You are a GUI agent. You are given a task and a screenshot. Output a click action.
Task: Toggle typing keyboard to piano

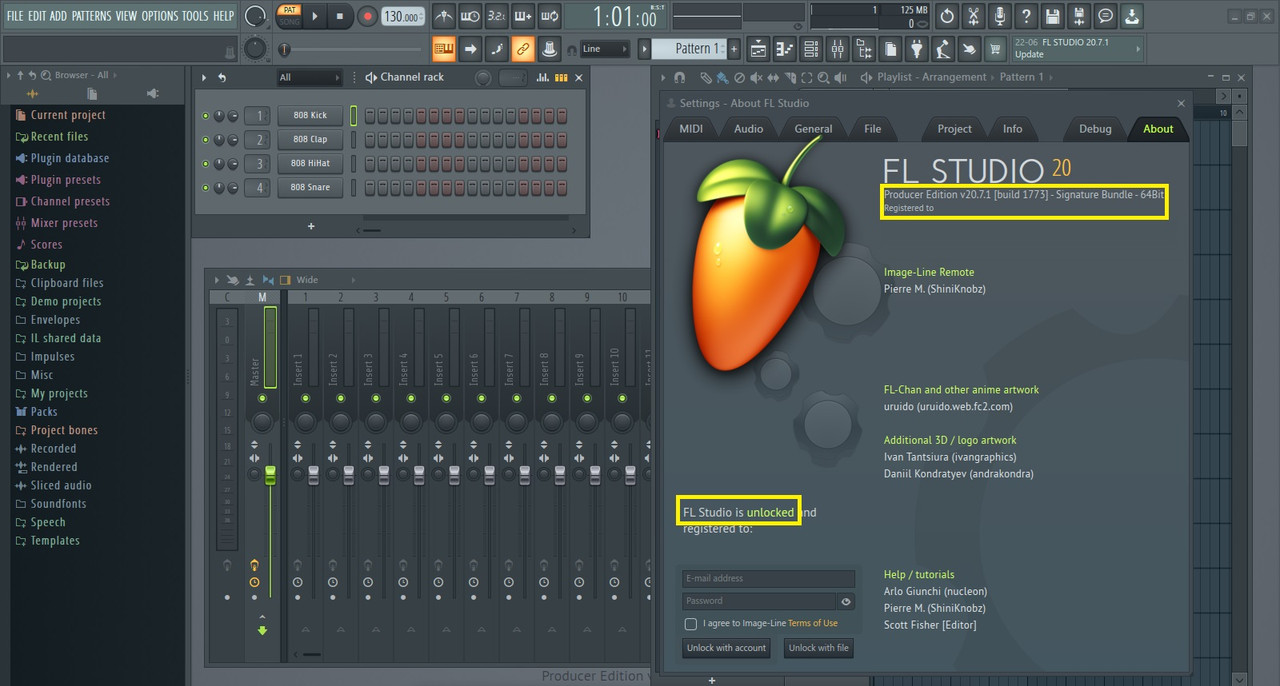(444, 48)
